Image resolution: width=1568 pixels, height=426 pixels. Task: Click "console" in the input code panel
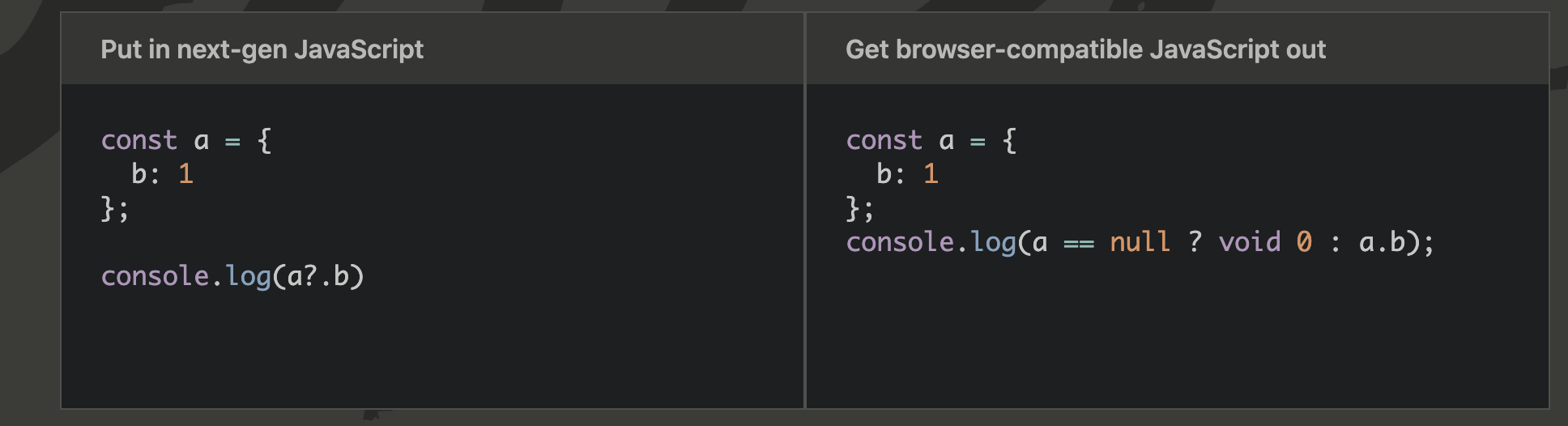pyautogui.click(x=155, y=276)
